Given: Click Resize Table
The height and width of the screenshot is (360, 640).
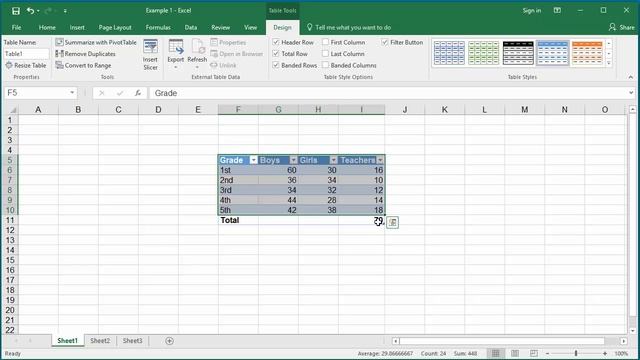Looking at the screenshot, I should [x=26, y=65].
